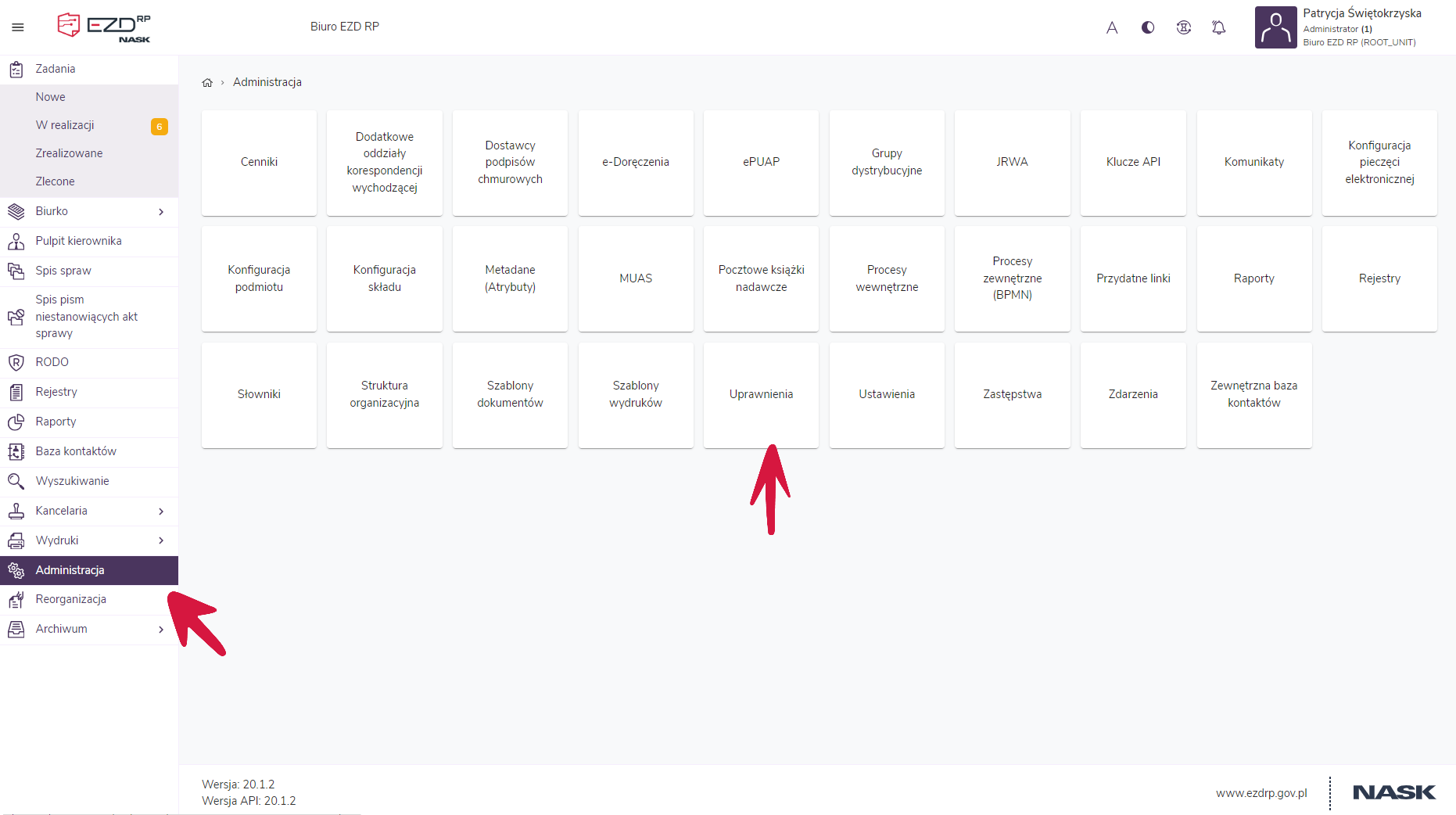
Task: Open the Uprawnienia tile
Action: point(761,394)
